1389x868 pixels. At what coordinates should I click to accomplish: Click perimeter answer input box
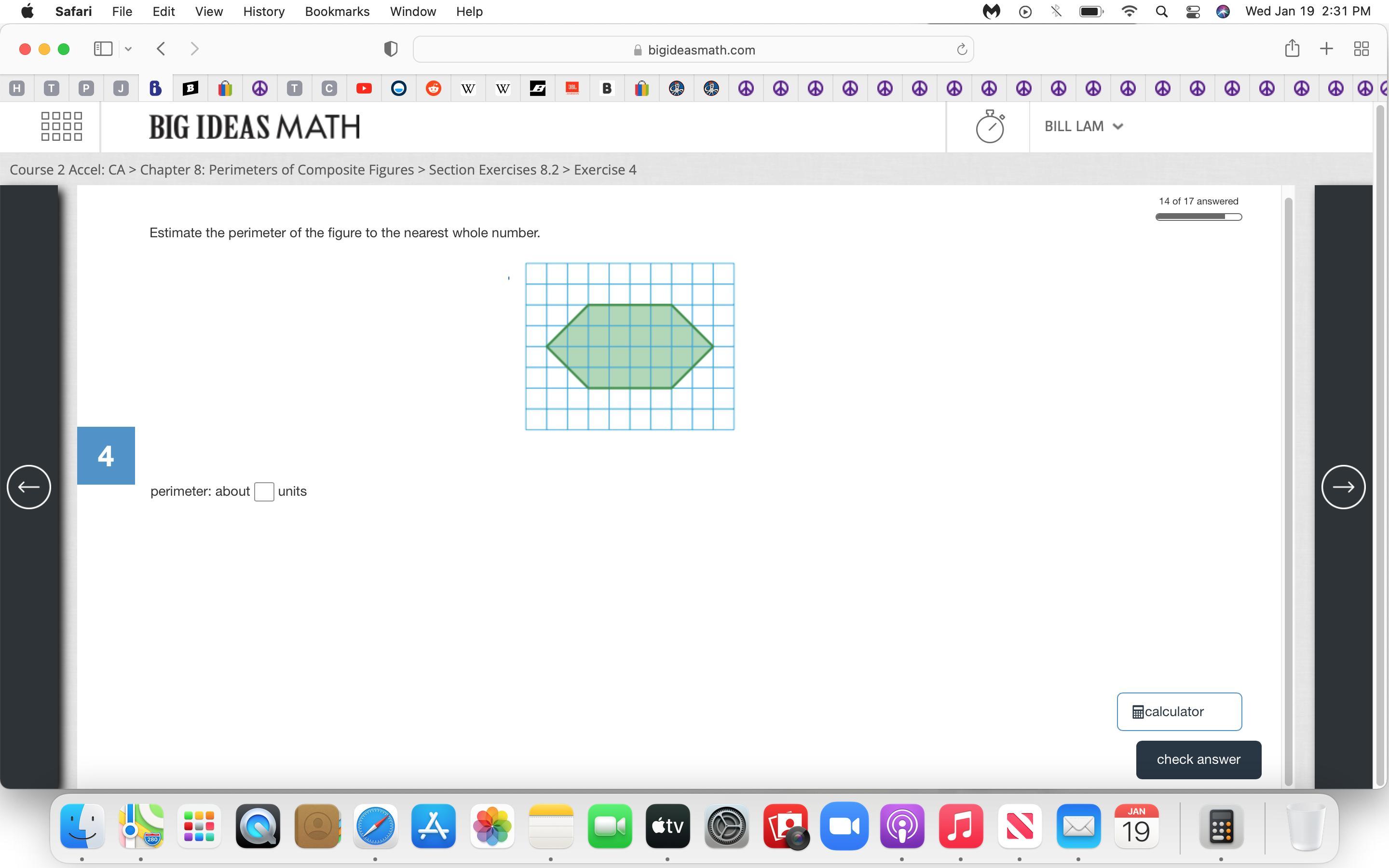[x=264, y=491]
